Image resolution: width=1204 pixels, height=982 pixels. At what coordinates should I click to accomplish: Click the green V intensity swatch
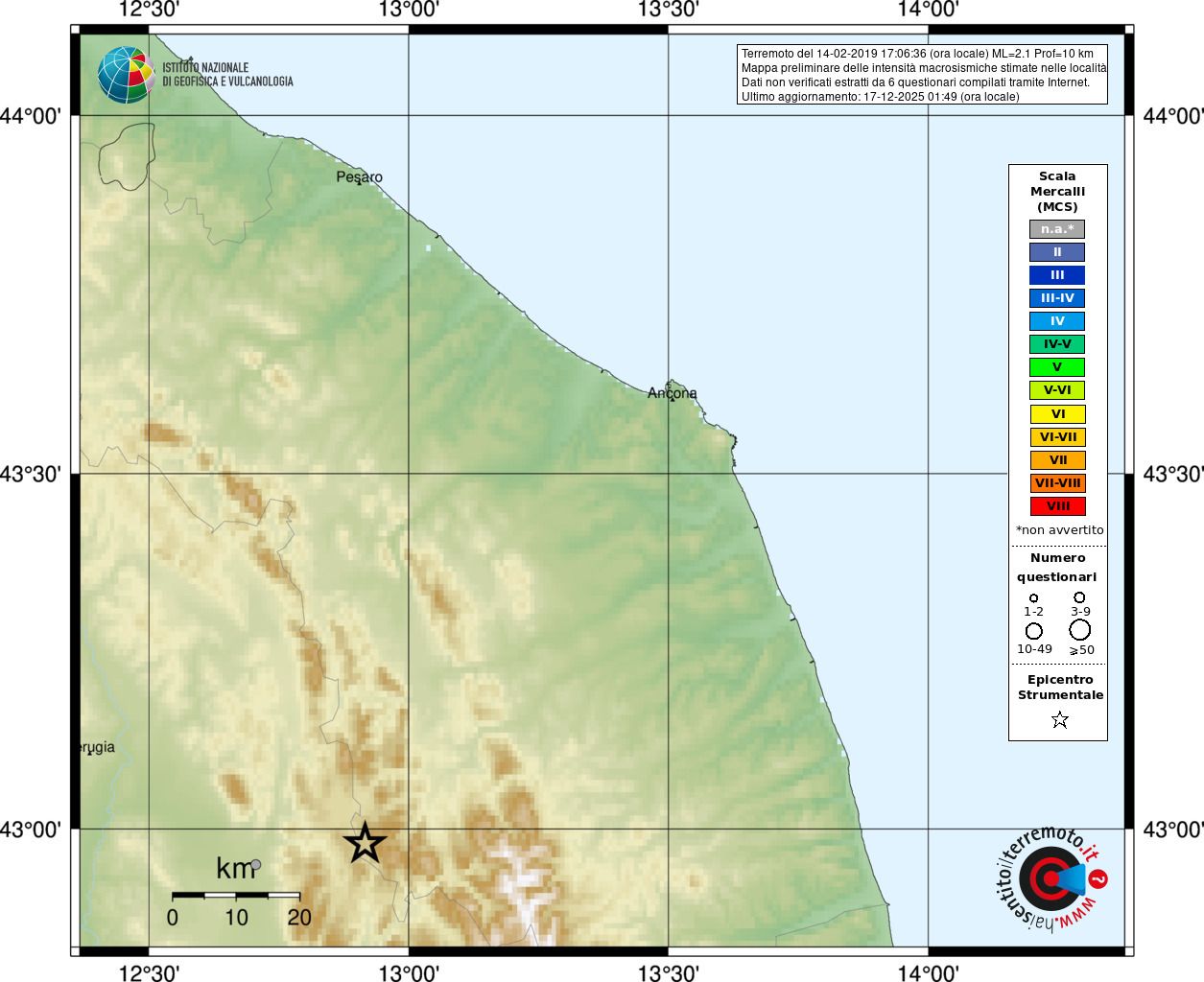[x=1057, y=367]
